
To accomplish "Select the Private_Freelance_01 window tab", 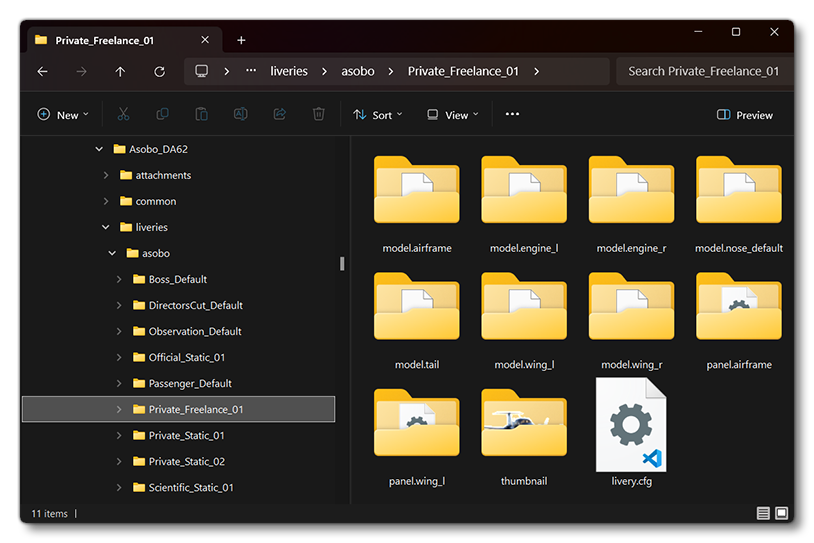I will (x=125, y=40).
